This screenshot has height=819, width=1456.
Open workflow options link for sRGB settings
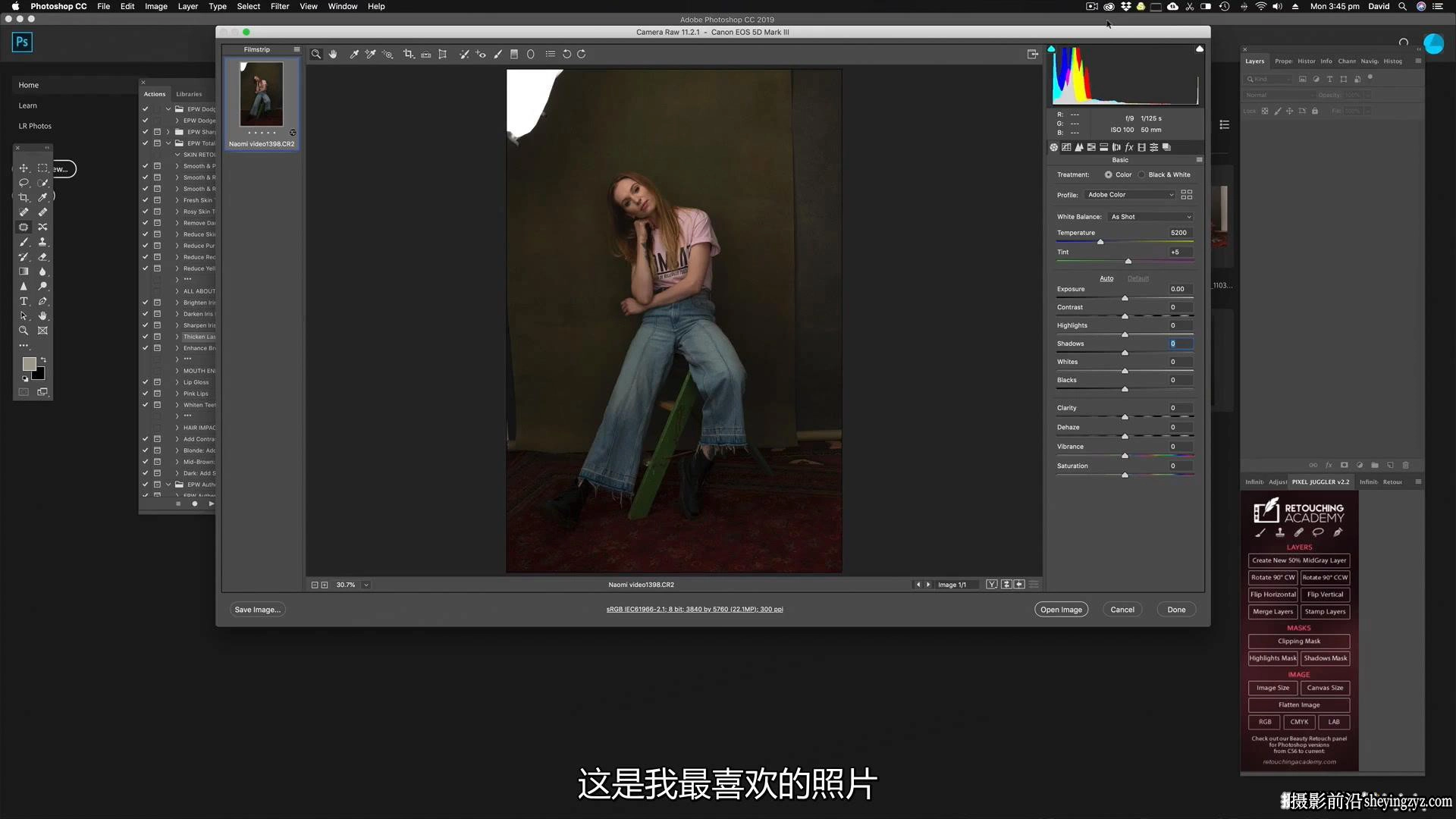pos(695,609)
